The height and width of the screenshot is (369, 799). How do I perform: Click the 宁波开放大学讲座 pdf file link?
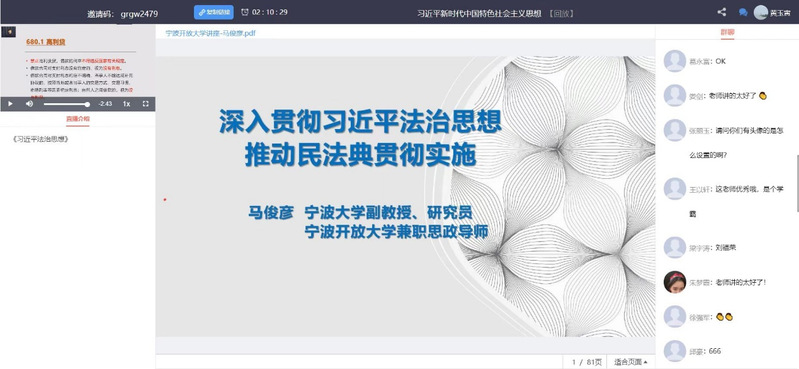tap(210, 33)
